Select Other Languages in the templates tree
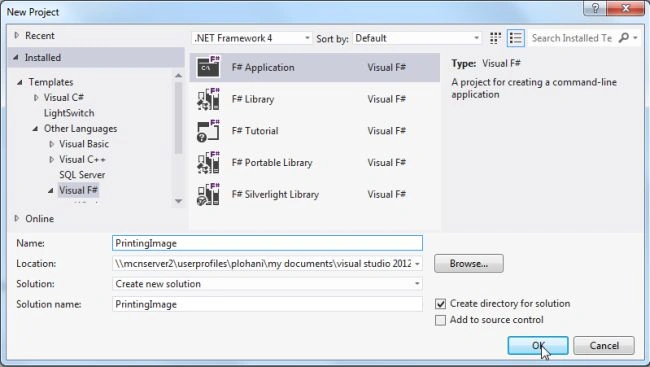This screenshot has width=650, height=367. 80,129
